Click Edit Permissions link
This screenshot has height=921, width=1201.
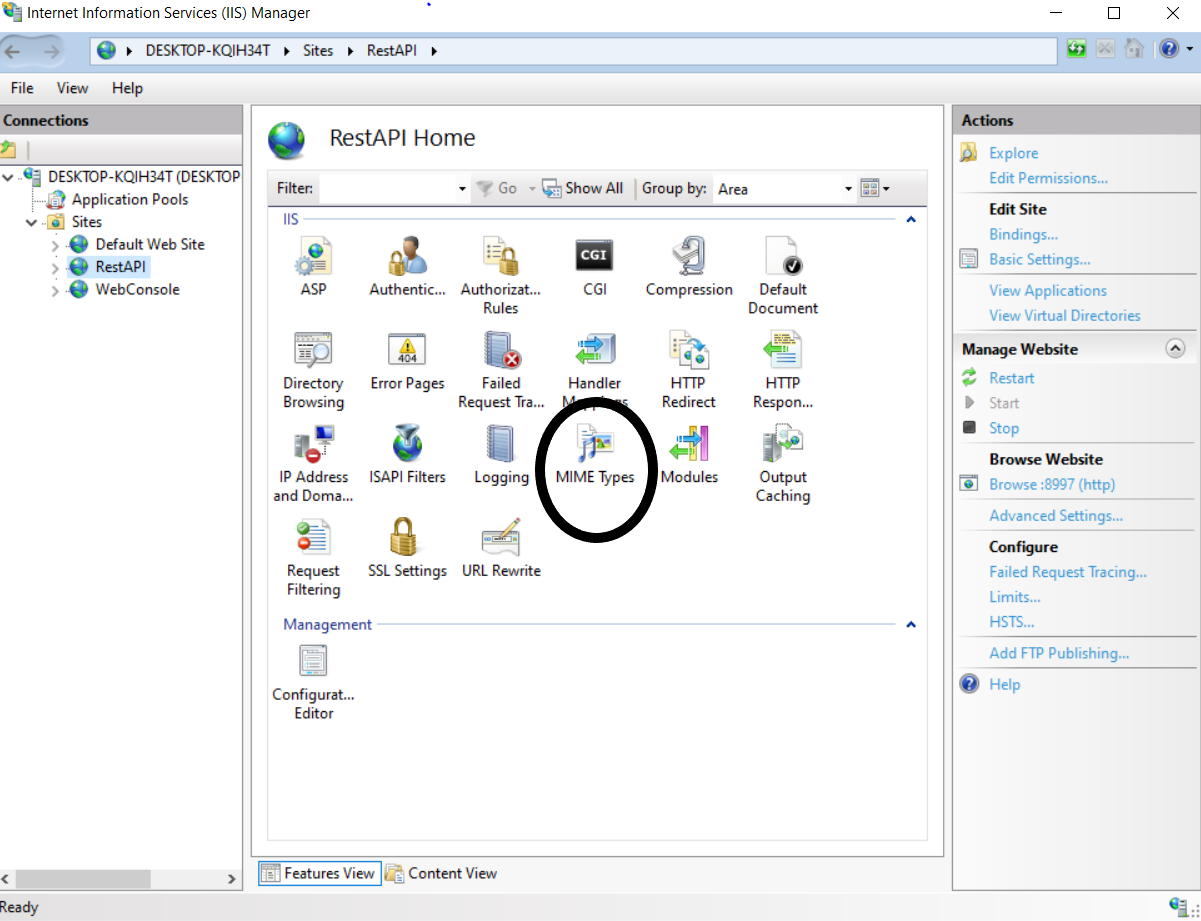1048,178
